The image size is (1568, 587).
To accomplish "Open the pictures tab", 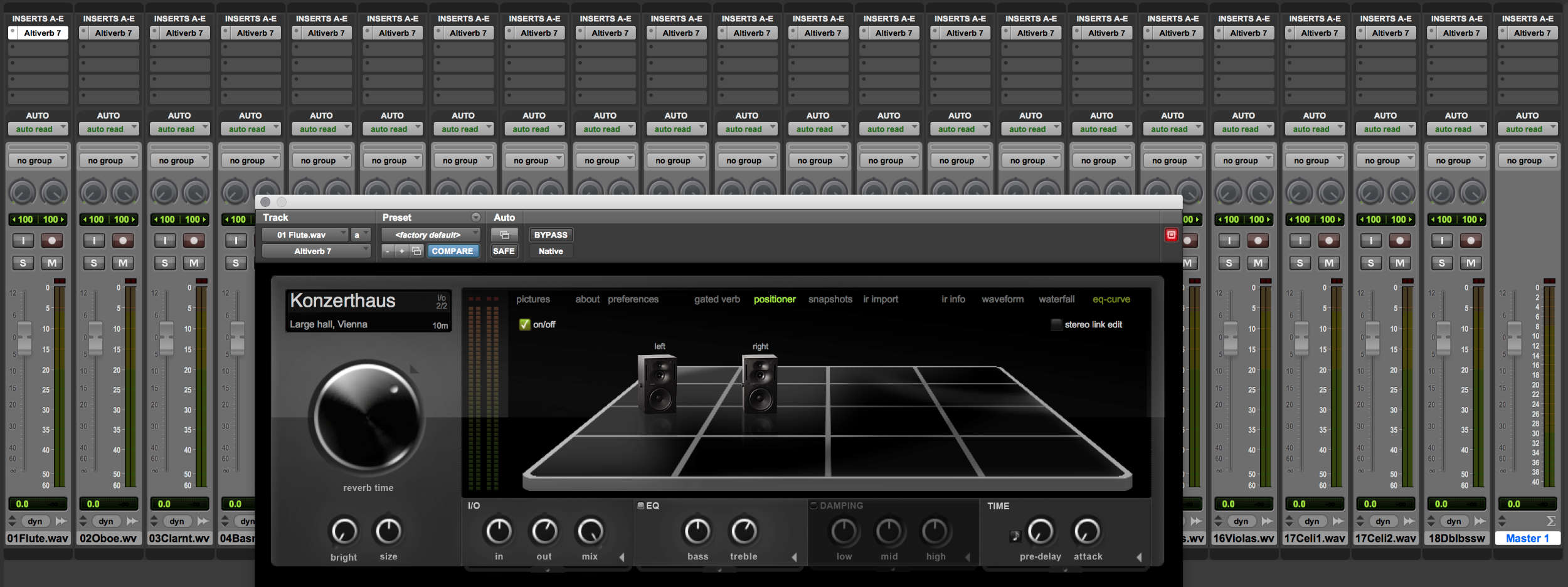I will pos(533,299).
